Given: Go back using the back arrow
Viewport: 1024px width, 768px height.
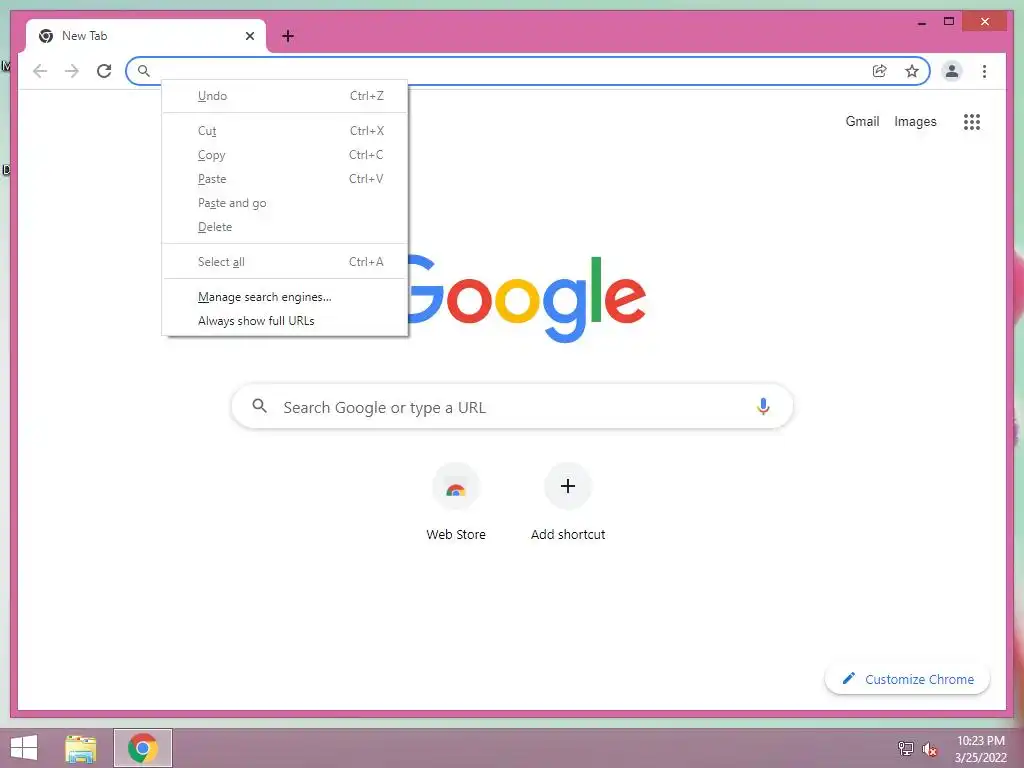Looking at the screenshot, I should click(x=40, y=71).
